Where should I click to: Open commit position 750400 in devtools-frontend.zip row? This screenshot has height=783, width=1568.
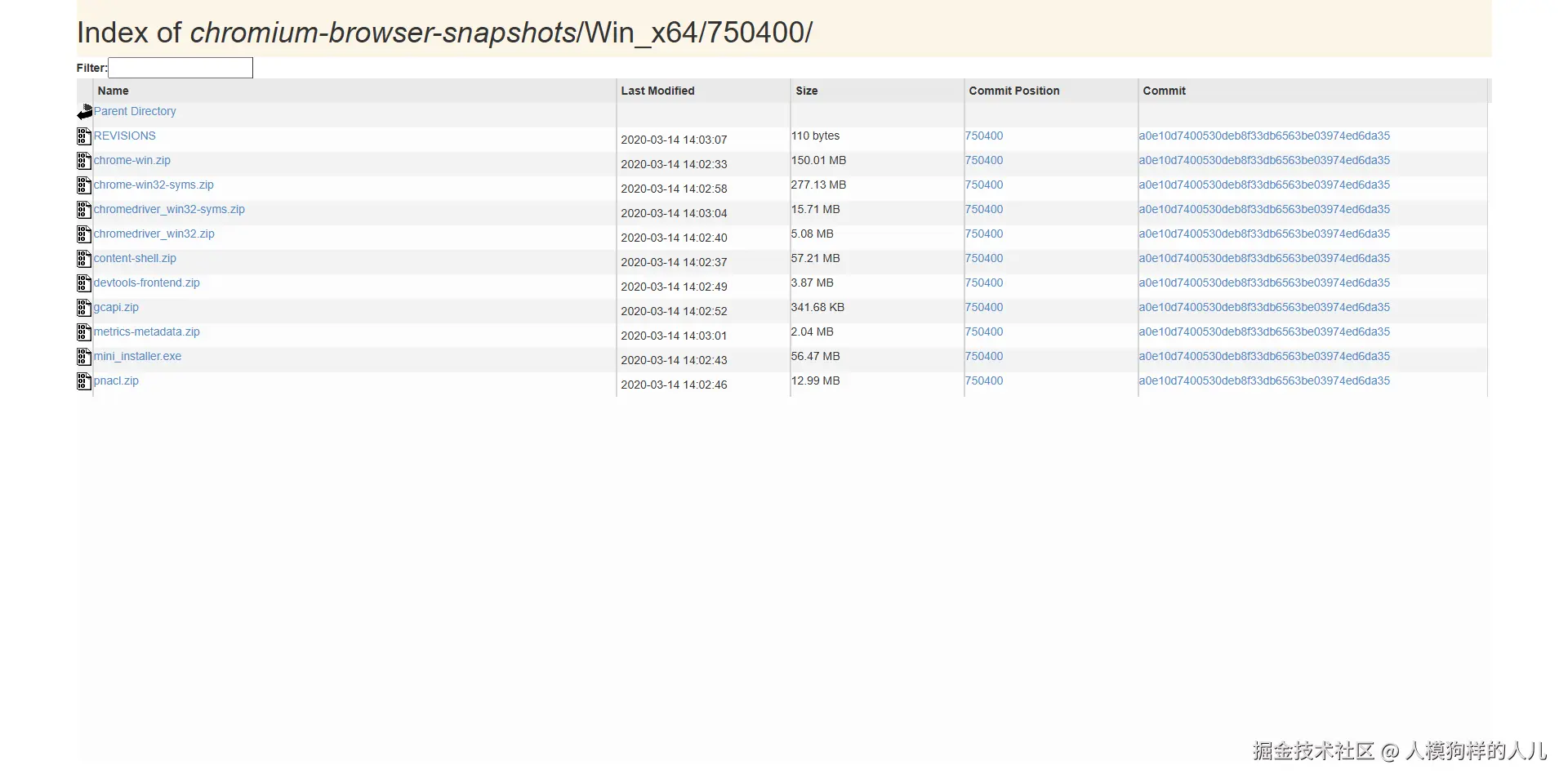(984, 283)
